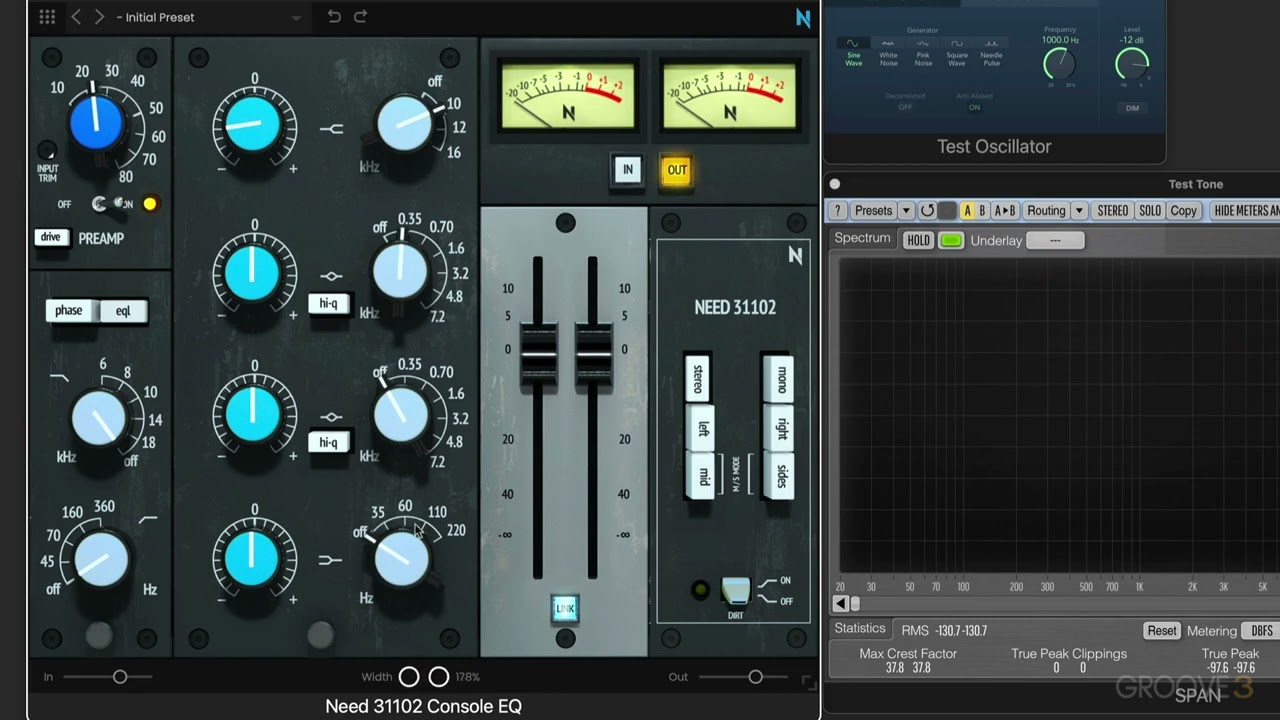Toggle the Decorrelated OFF button
The width and height of the screenshot is (1280, 720).
pyautogui.click(x=905, y=107)
